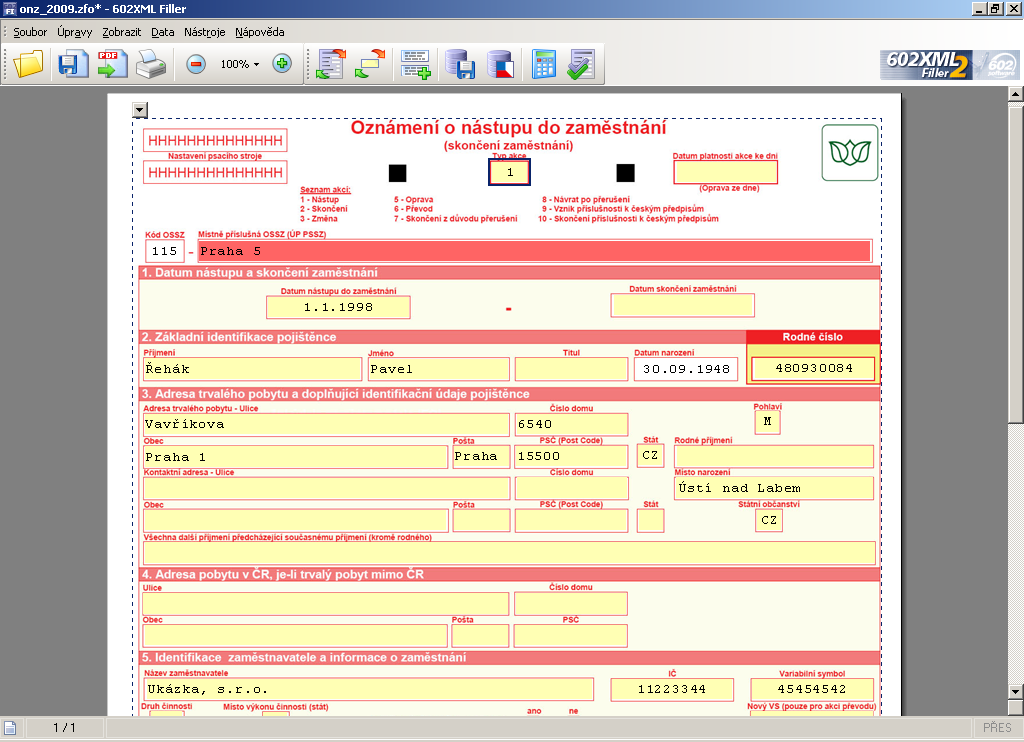Click the save data database icon
The image size is (1024, 742).
click(460, 64)
